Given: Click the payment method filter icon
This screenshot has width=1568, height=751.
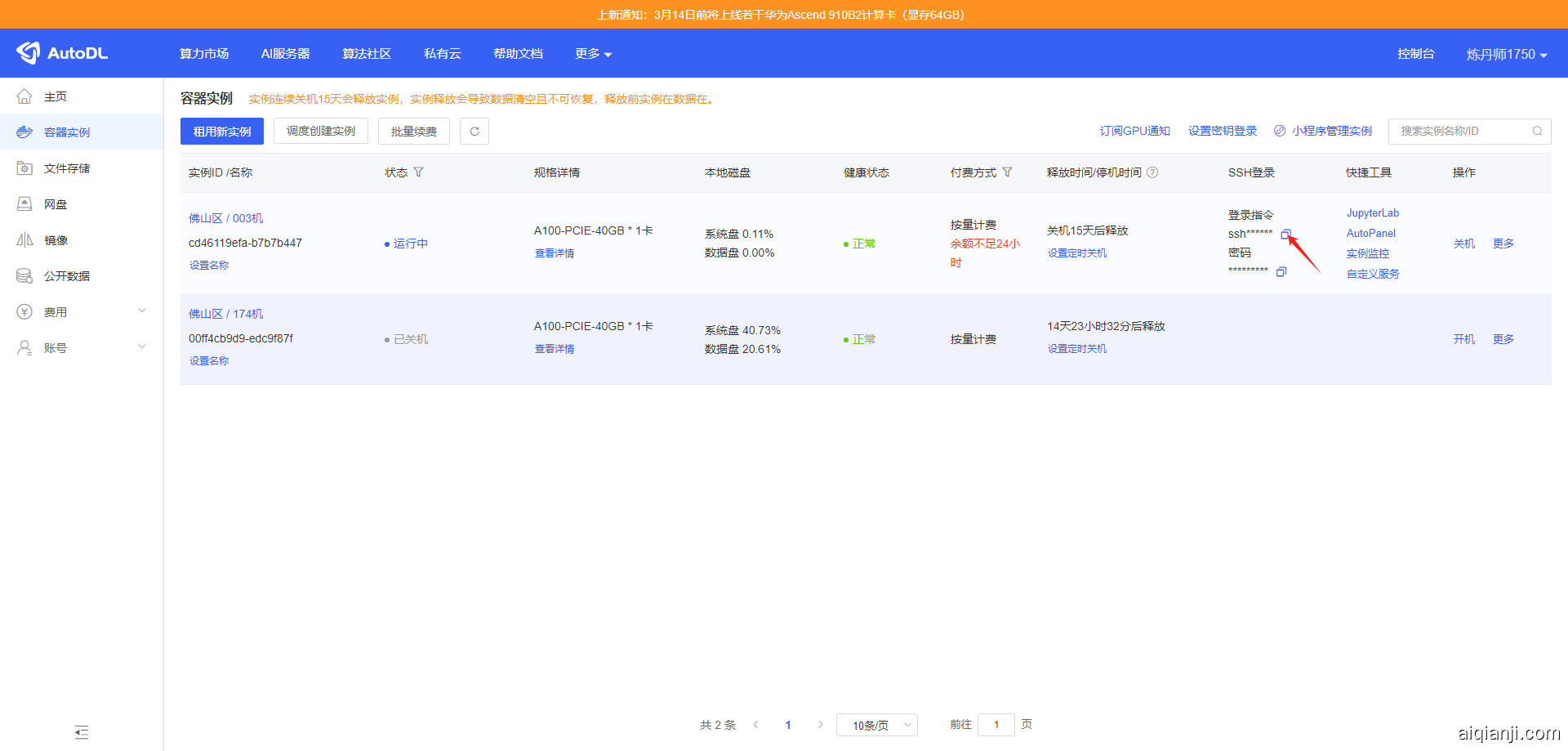Looking at the screenshot, I should pos(1007,172).
